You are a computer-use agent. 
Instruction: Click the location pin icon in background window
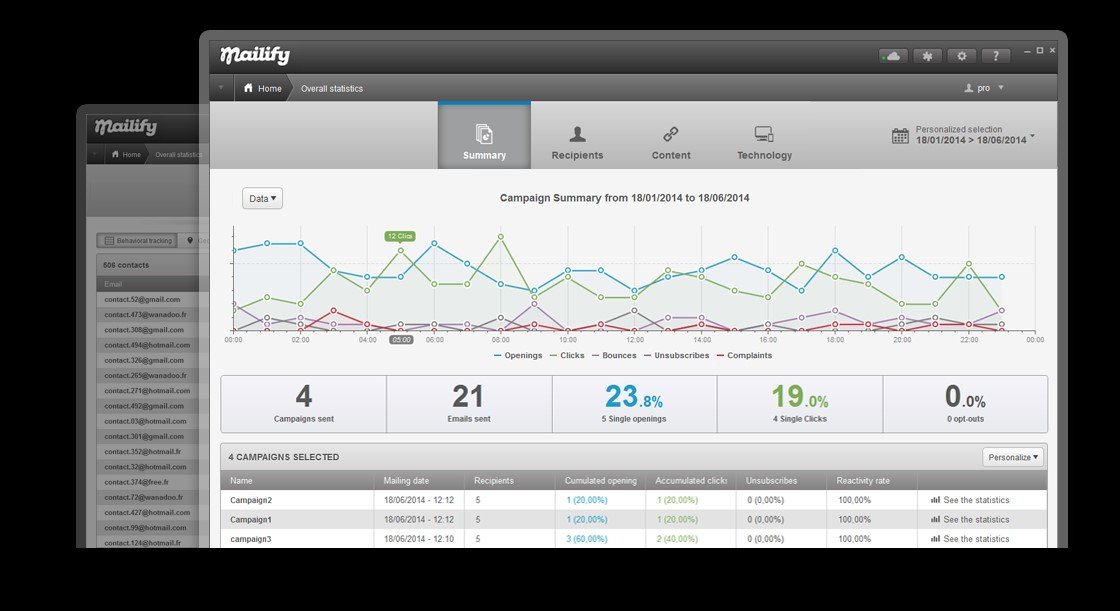pos(190,241)
